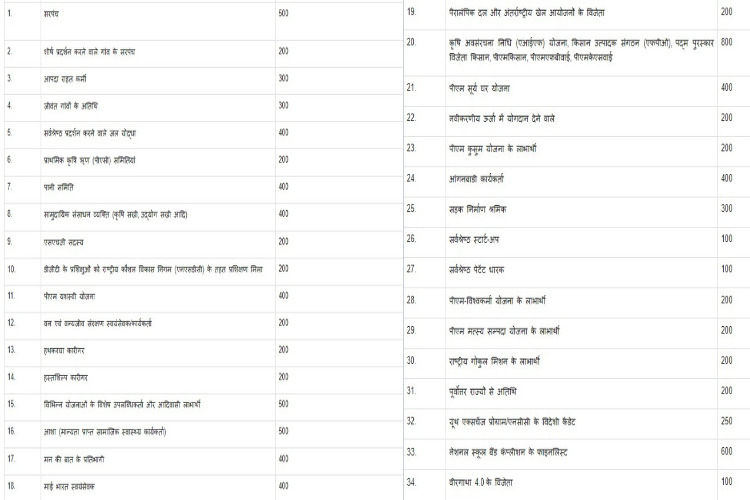Click the सर्वश्रेष्ठ पेटेंट धारक row
Screen dimensions: 750x500
(x=576, y=272)
